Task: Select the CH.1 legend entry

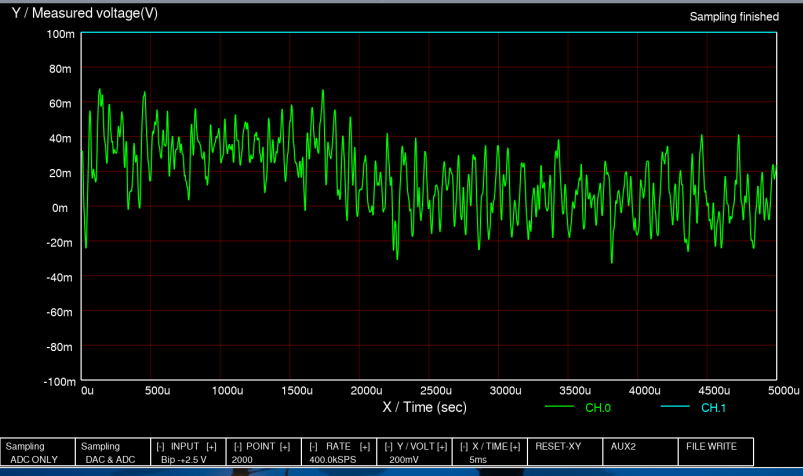Action: (x=713, y=408)
